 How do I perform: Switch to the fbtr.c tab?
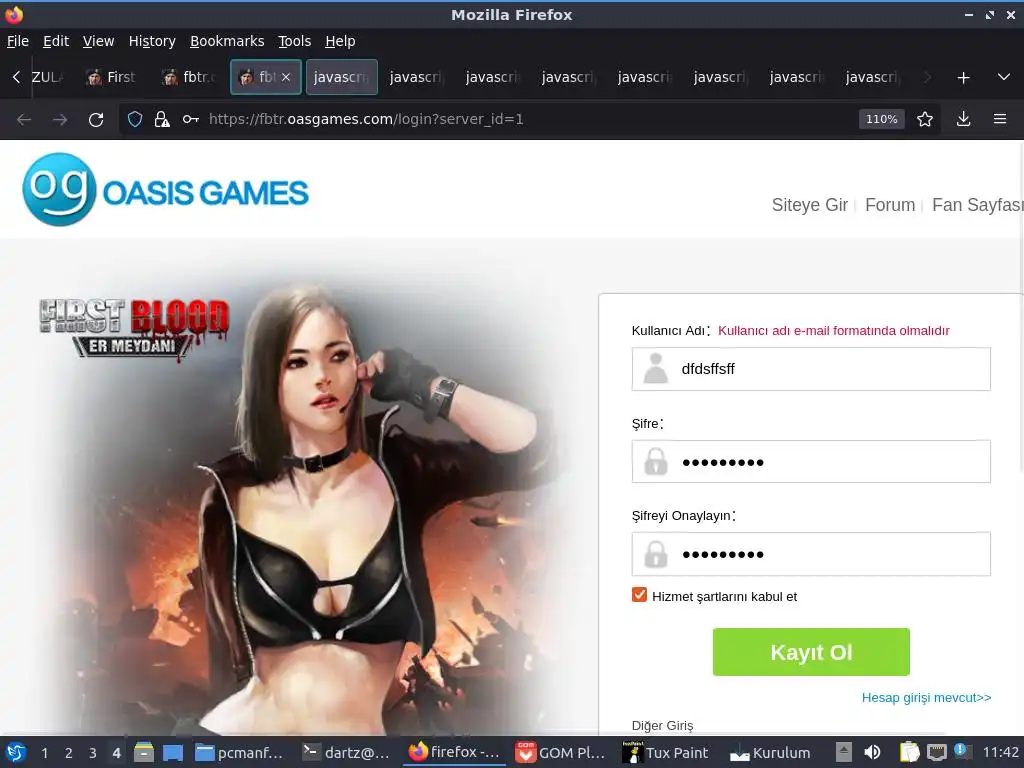pyautogui.click(x=189, y=77)
